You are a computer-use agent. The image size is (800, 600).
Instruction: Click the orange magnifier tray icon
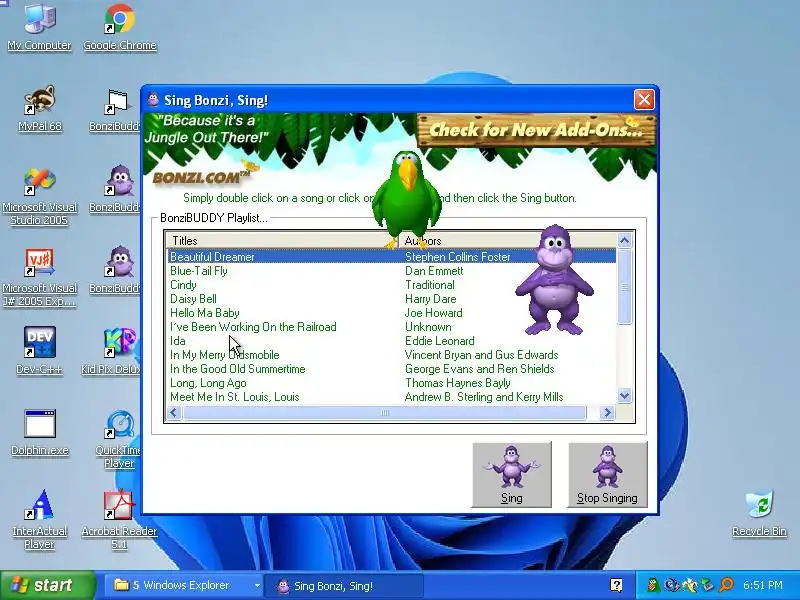[726, 585]
